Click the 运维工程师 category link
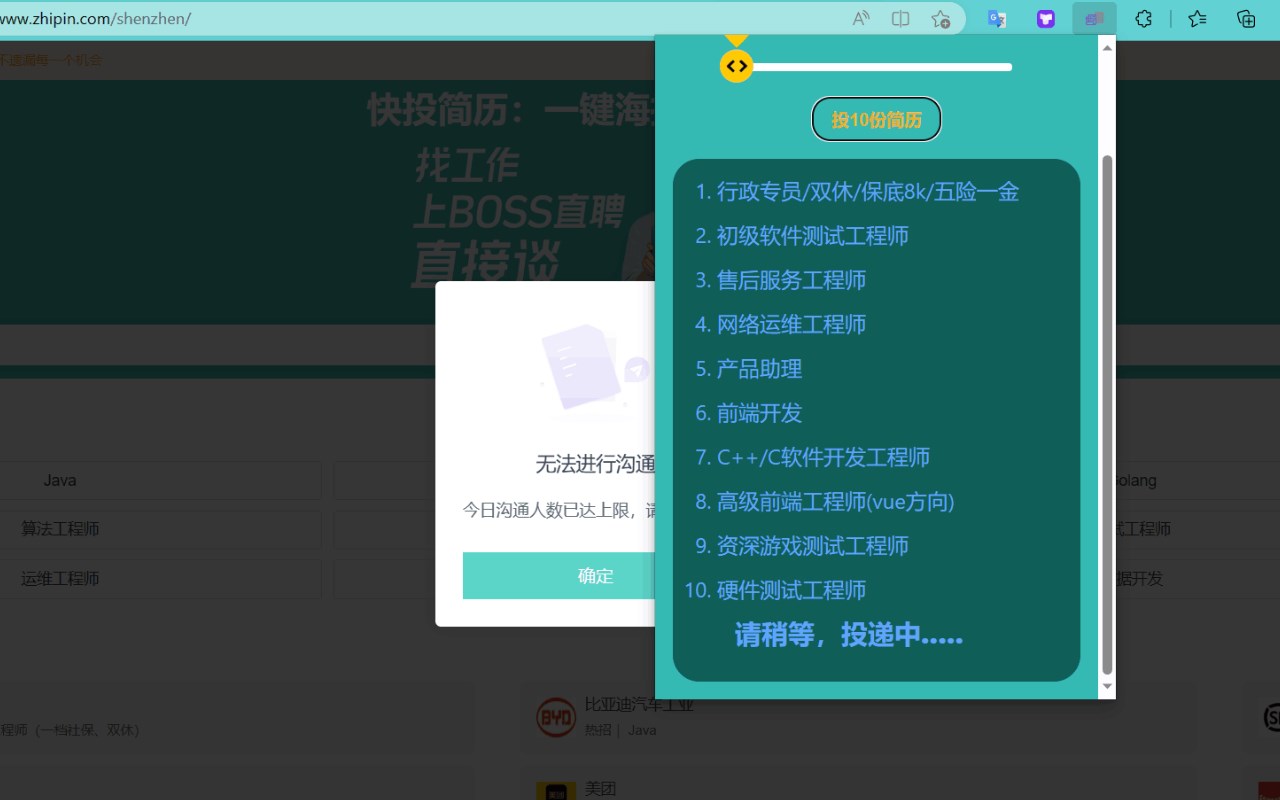Image resolution: width=1280 pixels, height=800 pixels. tap(60, 578)
